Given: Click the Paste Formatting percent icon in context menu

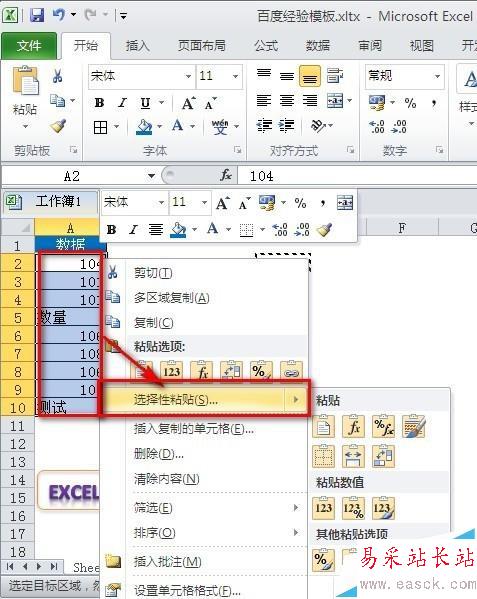Looking at the screenshot, I should click(262, 371).
